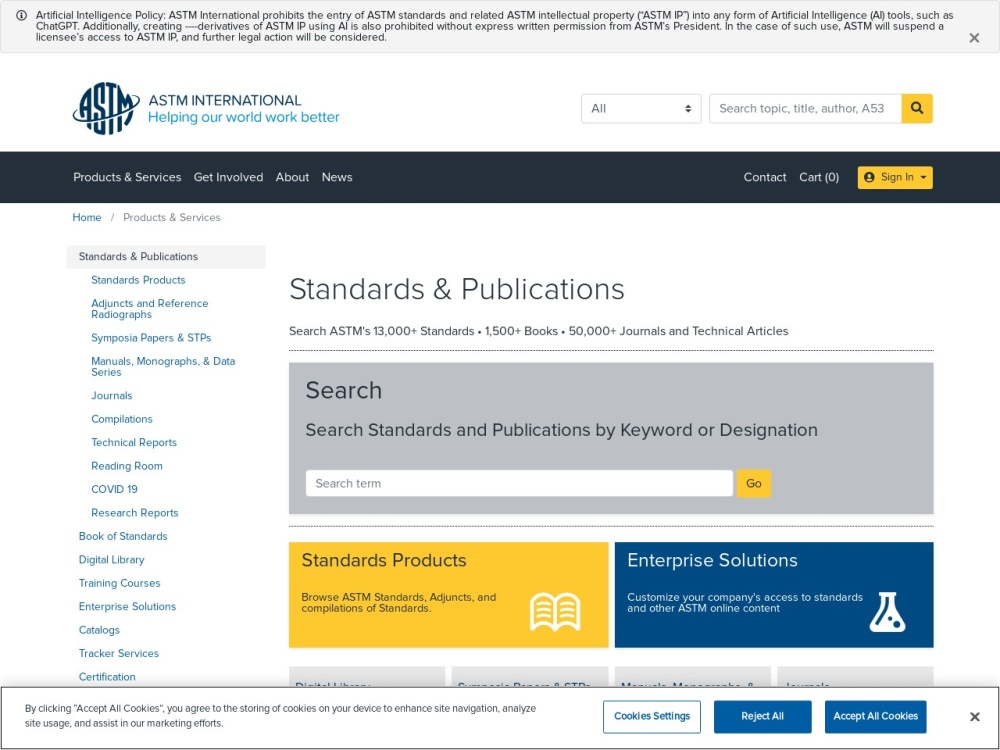Screen dimensions: 1000x750
Task: Click the yellow magnifier search button
Action: [x=916, y=108]
